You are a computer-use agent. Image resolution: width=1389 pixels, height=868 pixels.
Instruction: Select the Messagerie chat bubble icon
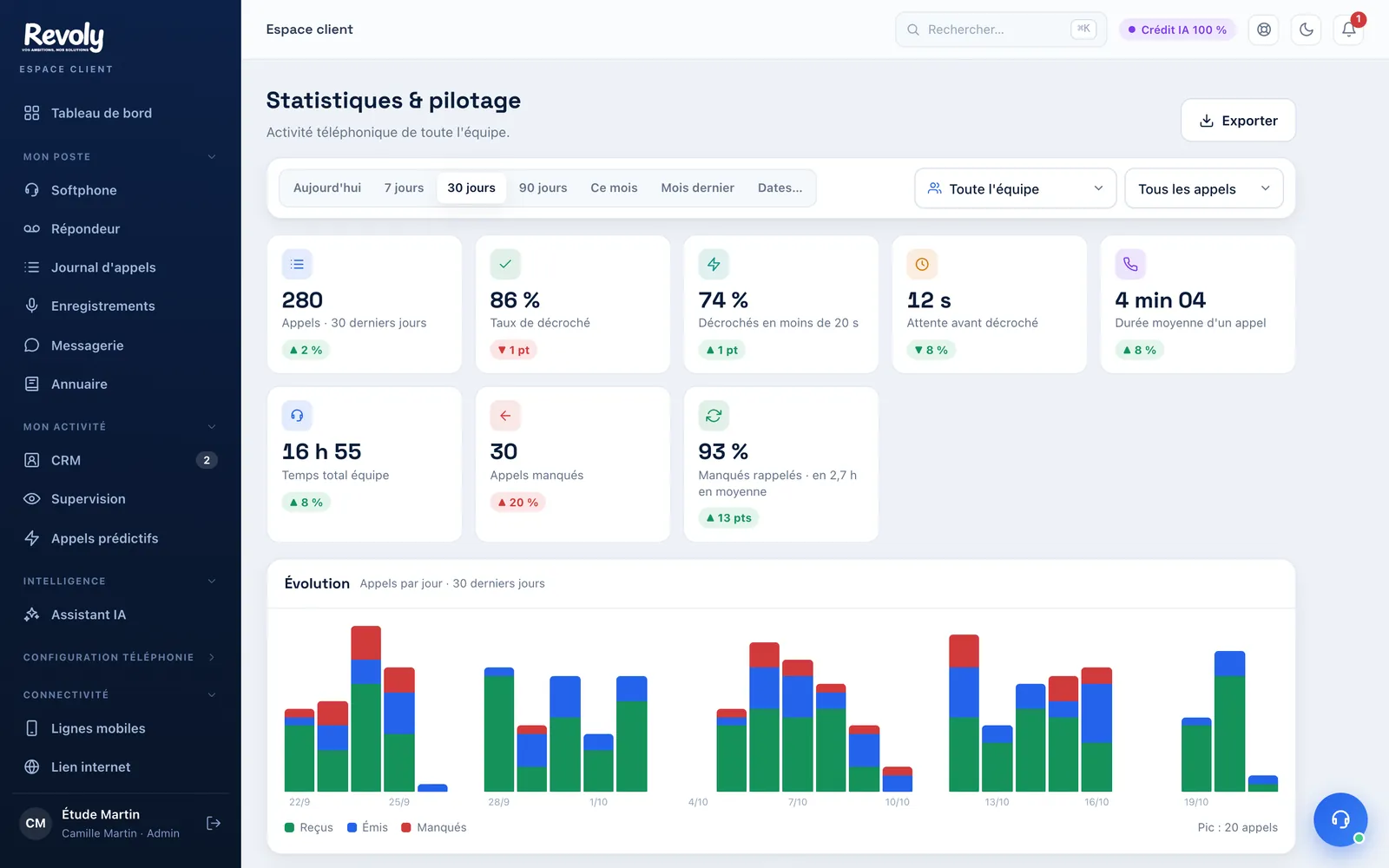click(32, 345)
